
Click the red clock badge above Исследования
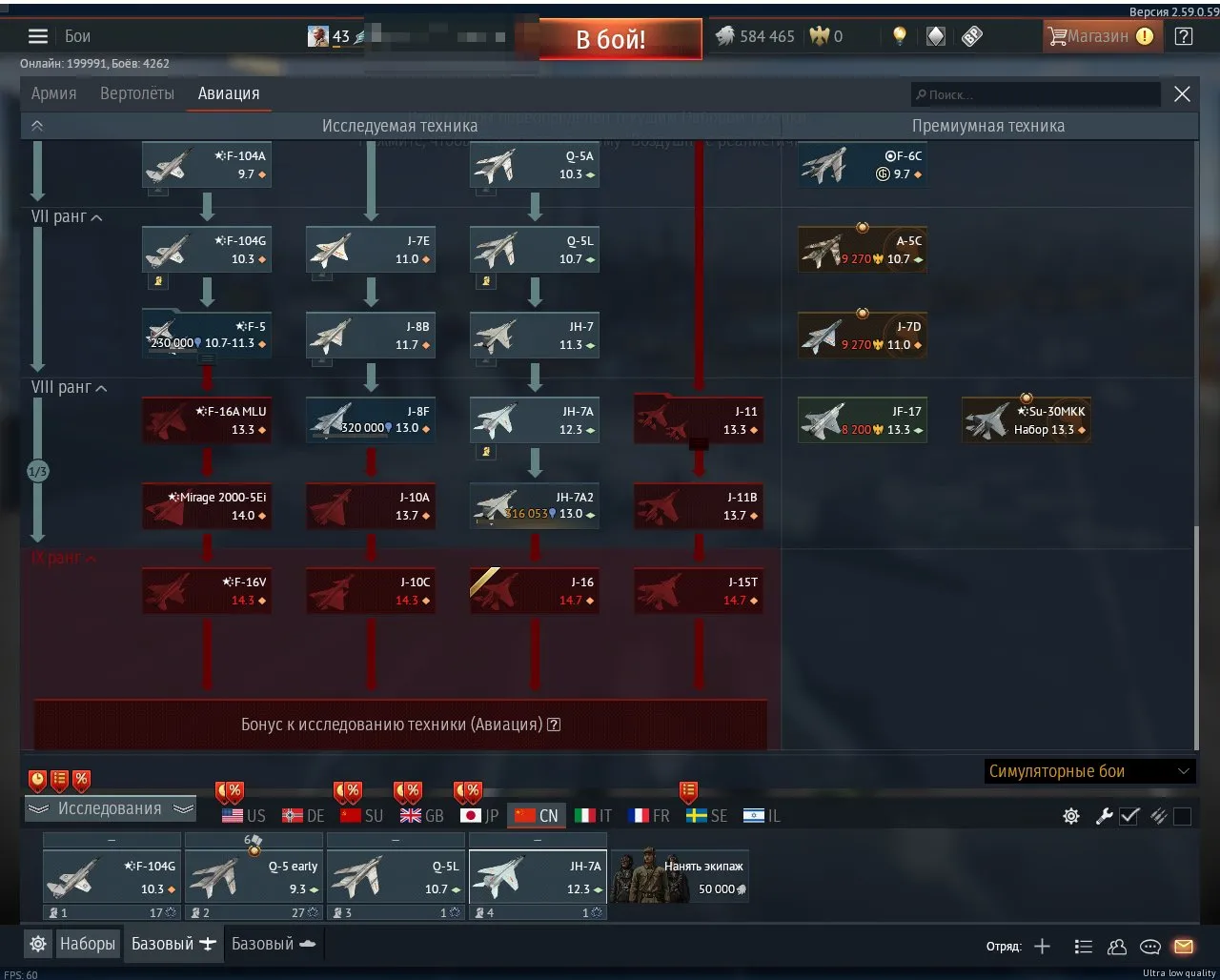point(37,780)
